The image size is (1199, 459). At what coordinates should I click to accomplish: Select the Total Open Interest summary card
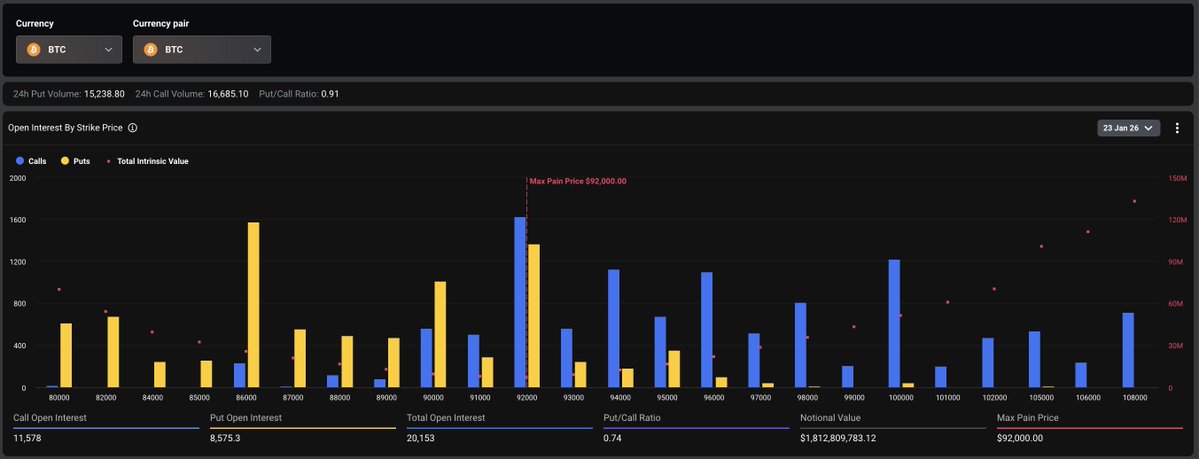pos(499,427)
